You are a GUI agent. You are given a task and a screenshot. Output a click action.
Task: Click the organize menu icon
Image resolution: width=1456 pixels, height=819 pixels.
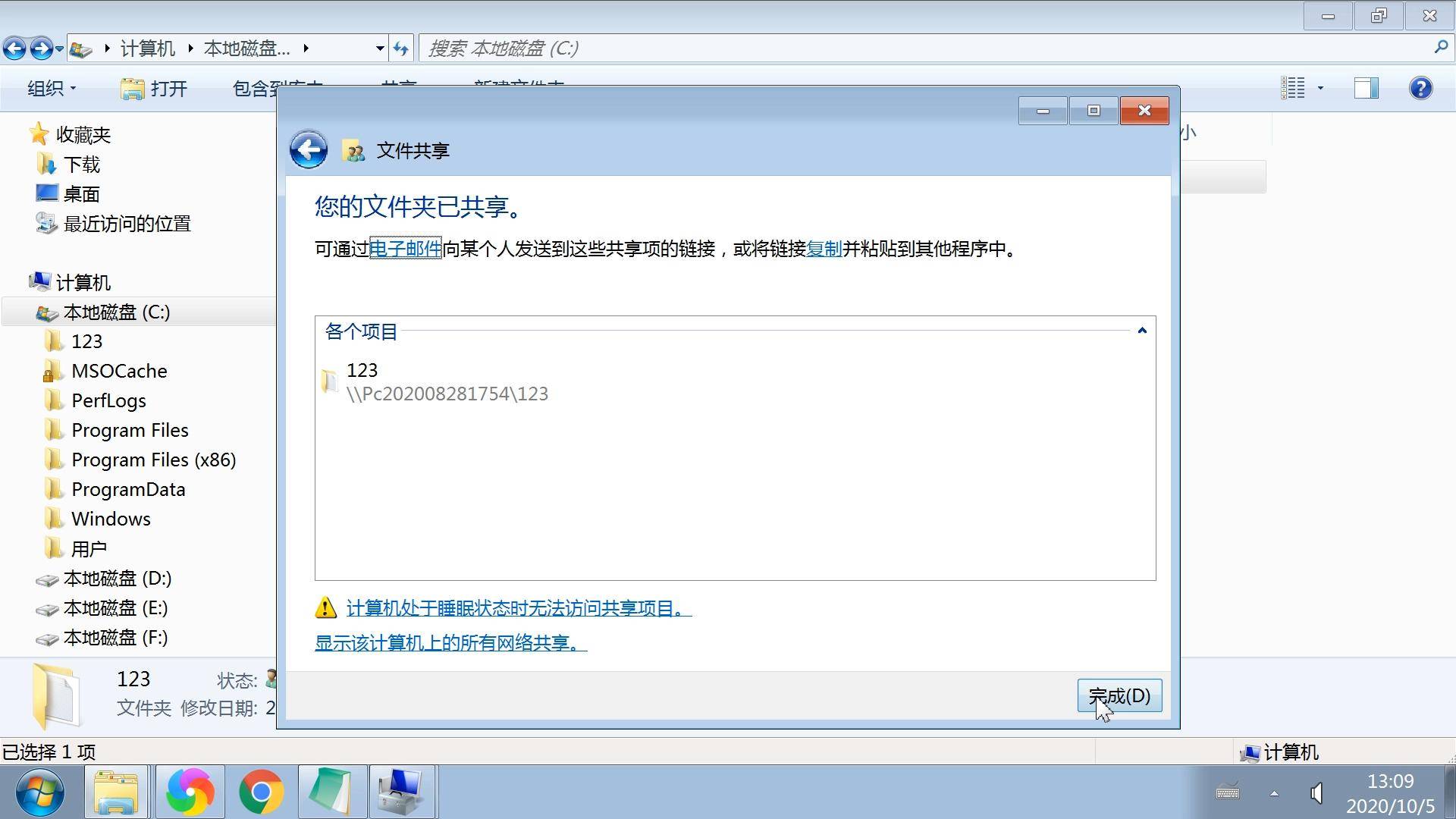point(52,89)
